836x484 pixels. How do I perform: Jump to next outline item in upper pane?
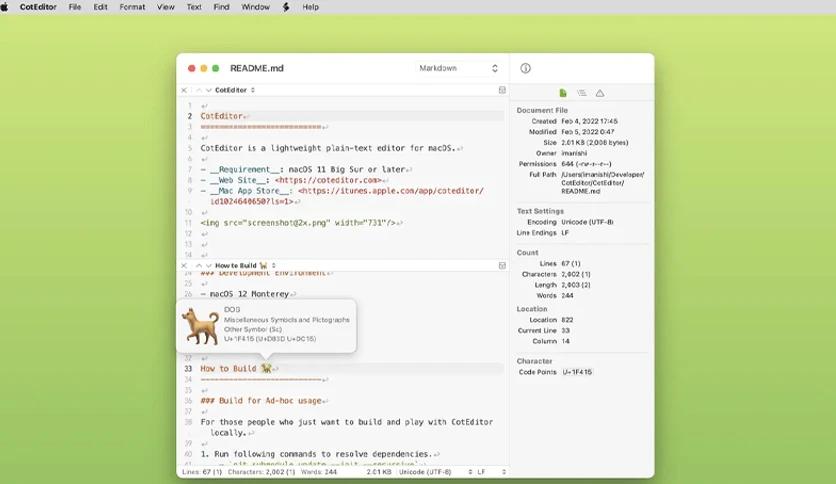click(208, 90)
